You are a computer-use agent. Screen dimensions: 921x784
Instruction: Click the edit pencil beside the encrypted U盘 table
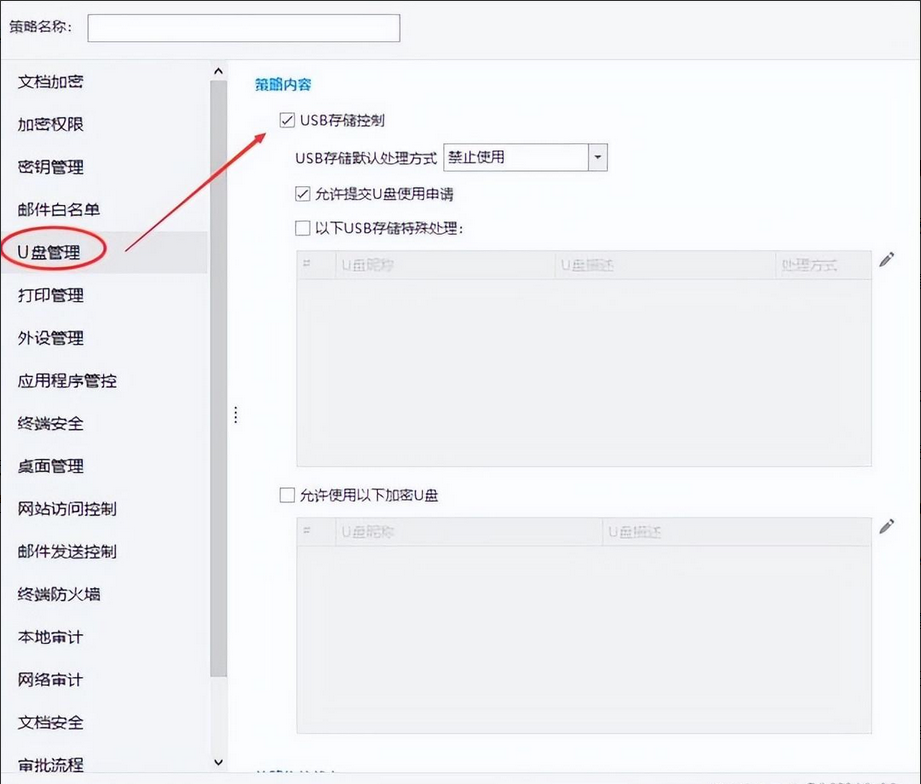coord(887,526)
